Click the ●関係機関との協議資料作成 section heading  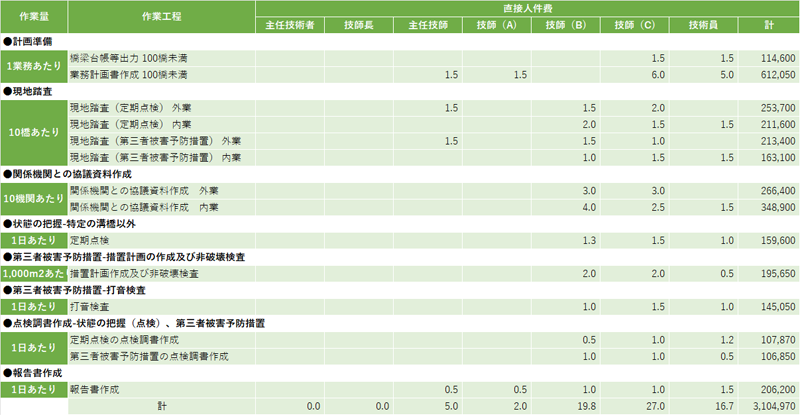coord(67,175)
